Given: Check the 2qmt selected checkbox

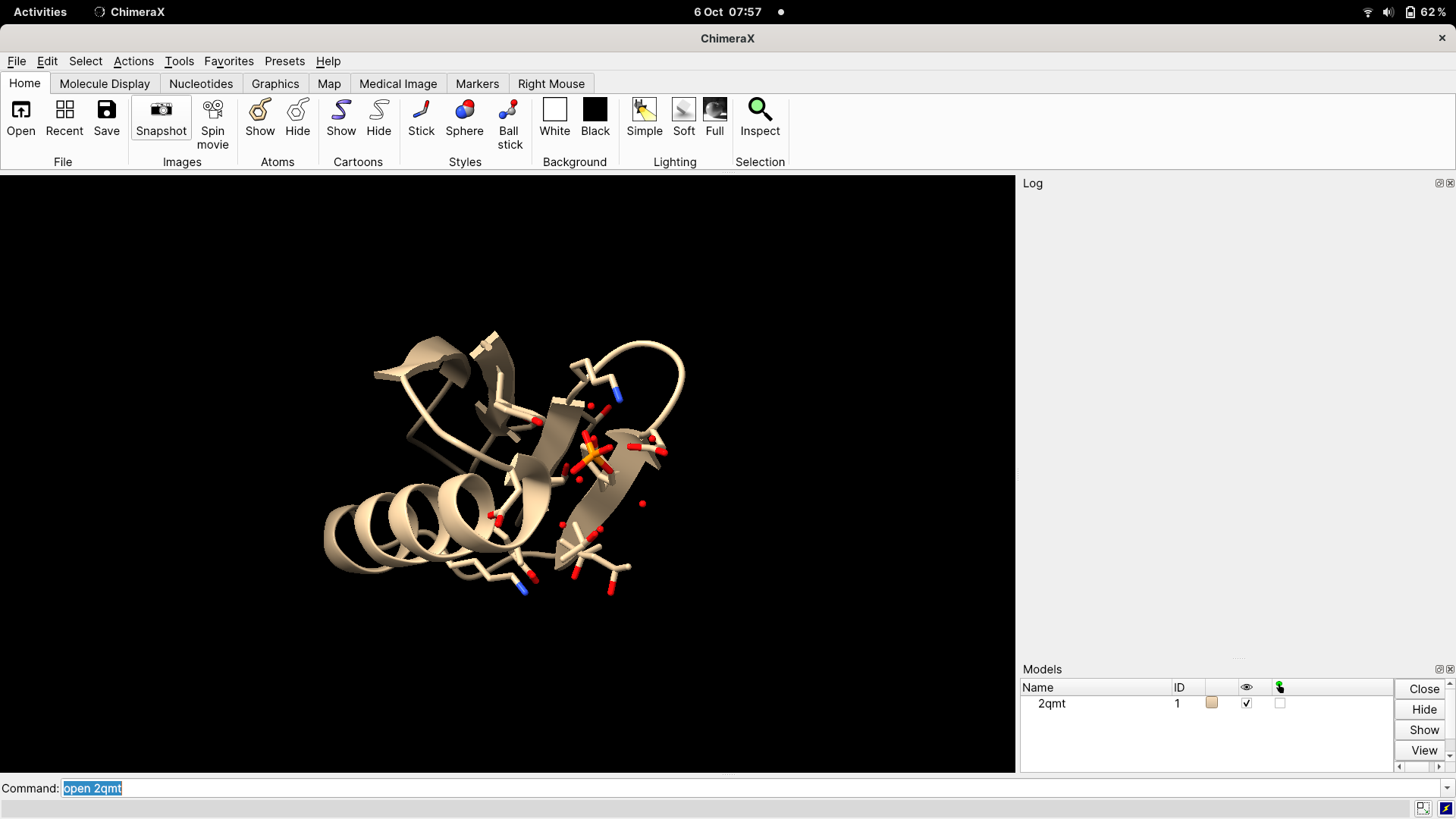Looking at the screenshot, I should (1280, 704).
